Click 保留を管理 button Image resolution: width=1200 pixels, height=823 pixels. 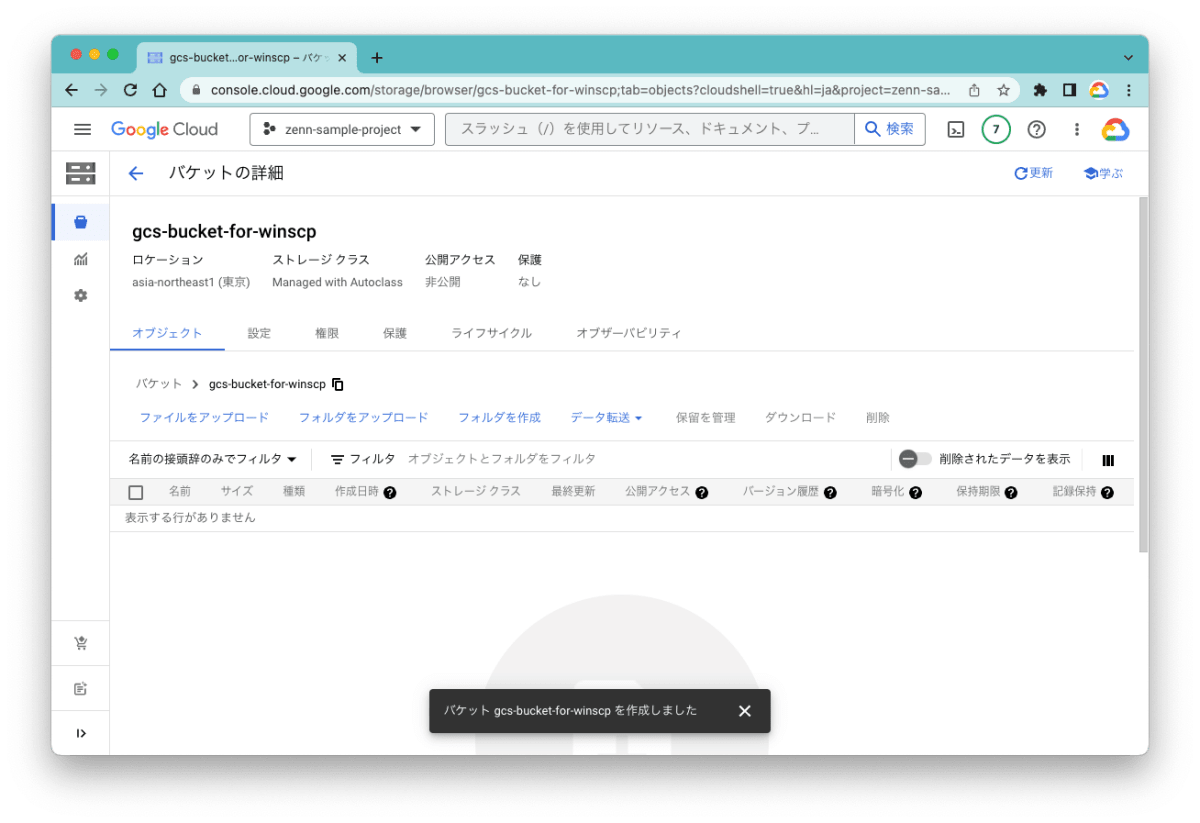[x=705, y=418]
